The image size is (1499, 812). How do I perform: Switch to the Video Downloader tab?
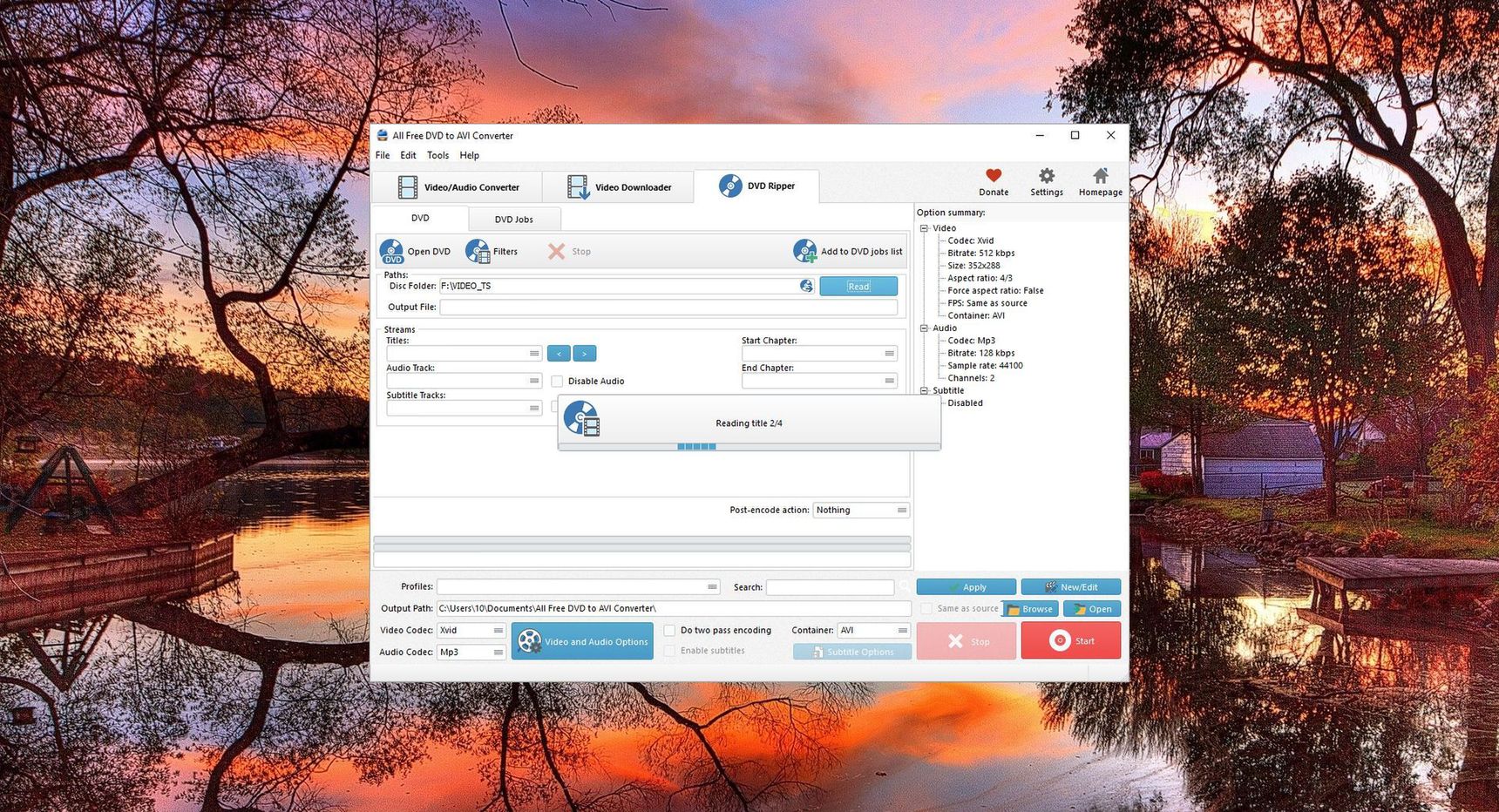pyautogui.click(x=619, y=187)
